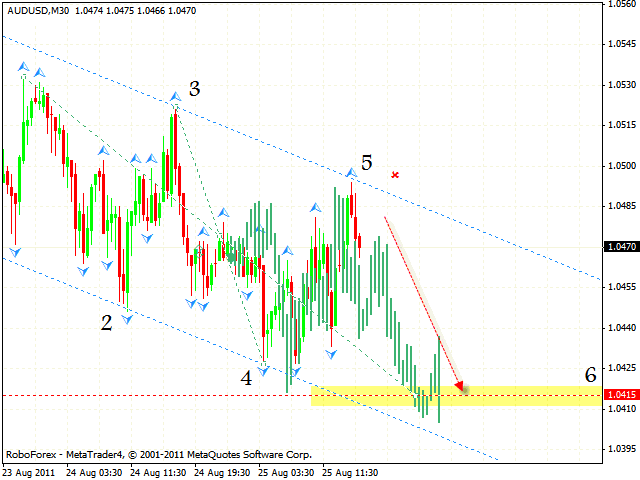Image resolution: width=640 pixels, height=480 pixels.
Task: Select the 1.0545 price axis label
Action: click(x=622, y=44)
